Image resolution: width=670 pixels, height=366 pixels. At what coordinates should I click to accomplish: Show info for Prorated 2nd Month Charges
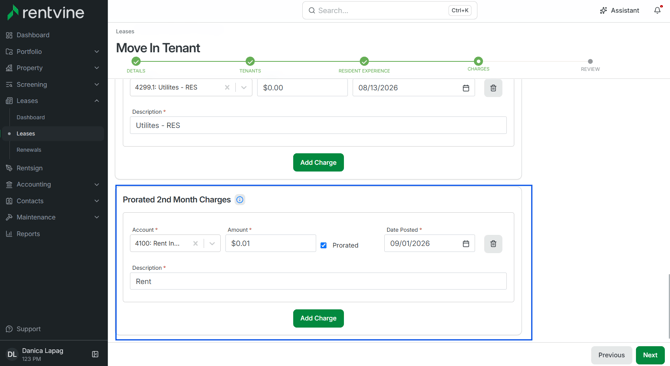(x=240, y=199)
